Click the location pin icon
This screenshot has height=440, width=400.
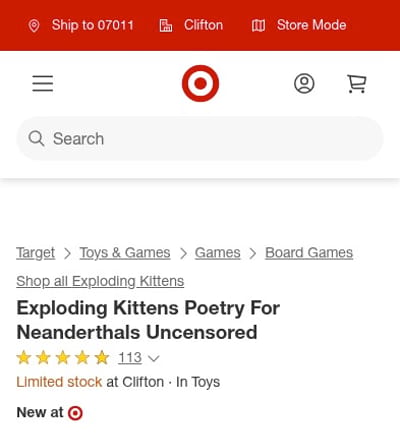coord(34,25)
